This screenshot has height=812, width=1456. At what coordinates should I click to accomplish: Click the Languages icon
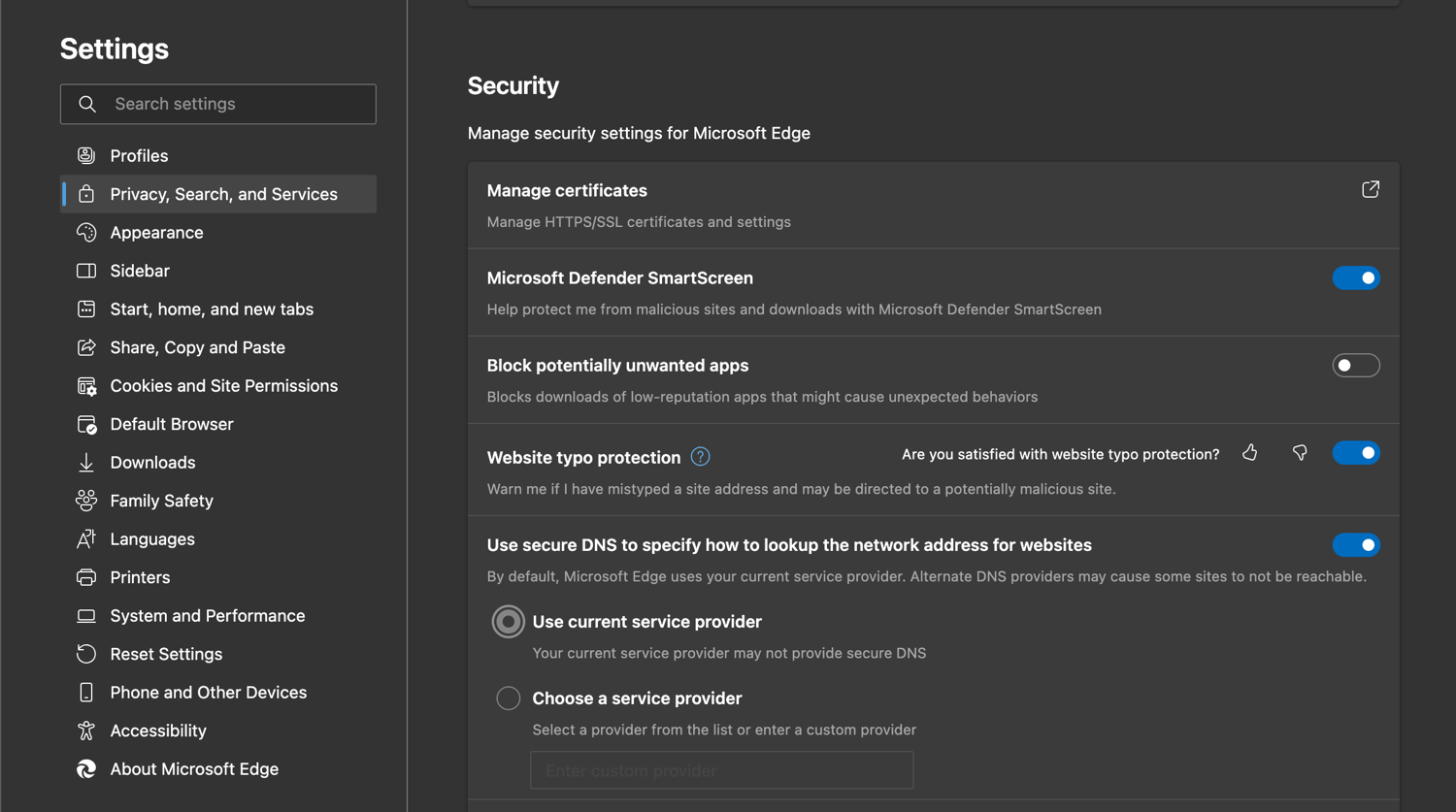click(86, 539)
